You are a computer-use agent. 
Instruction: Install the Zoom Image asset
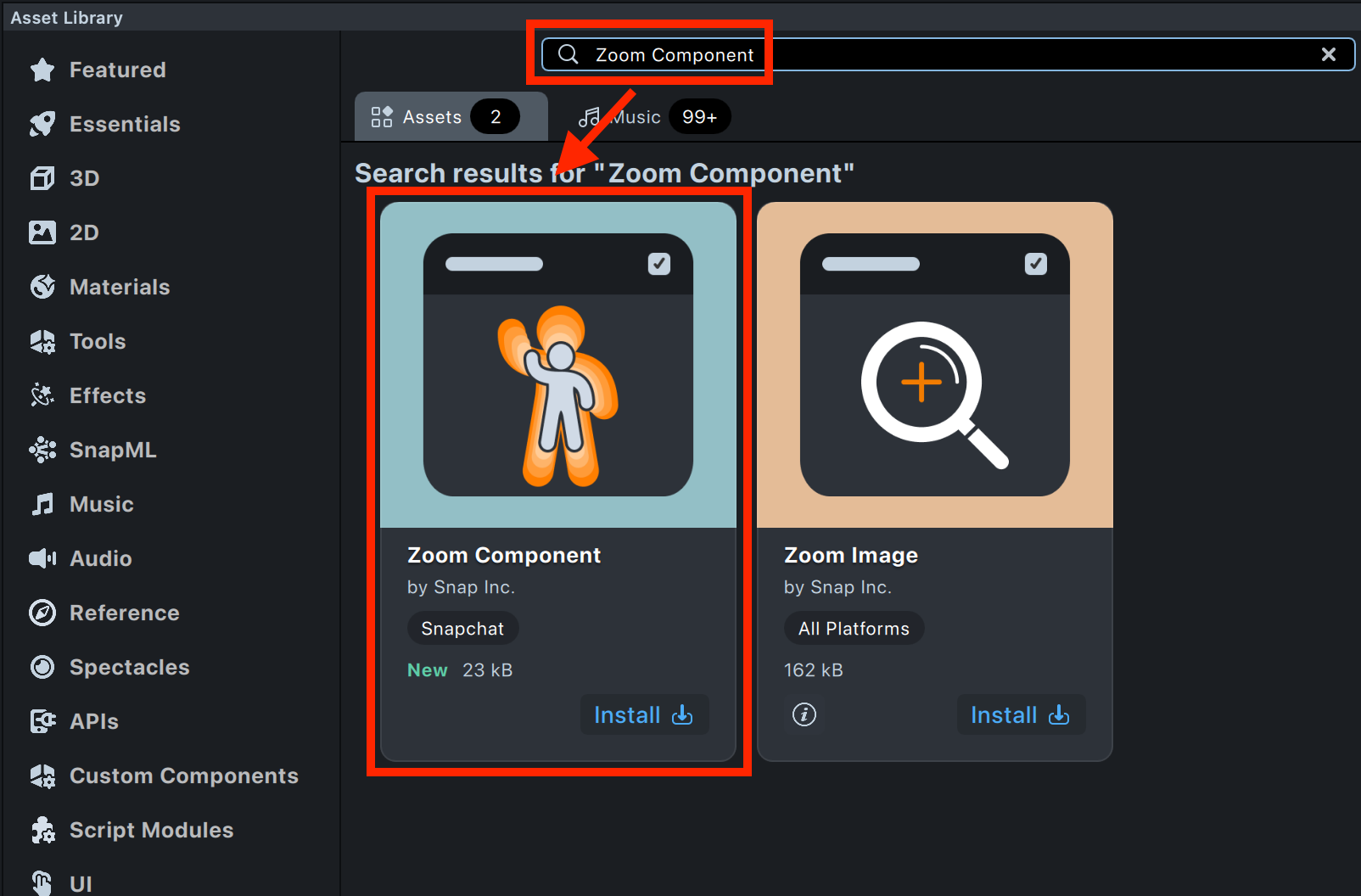[1021, 714]
